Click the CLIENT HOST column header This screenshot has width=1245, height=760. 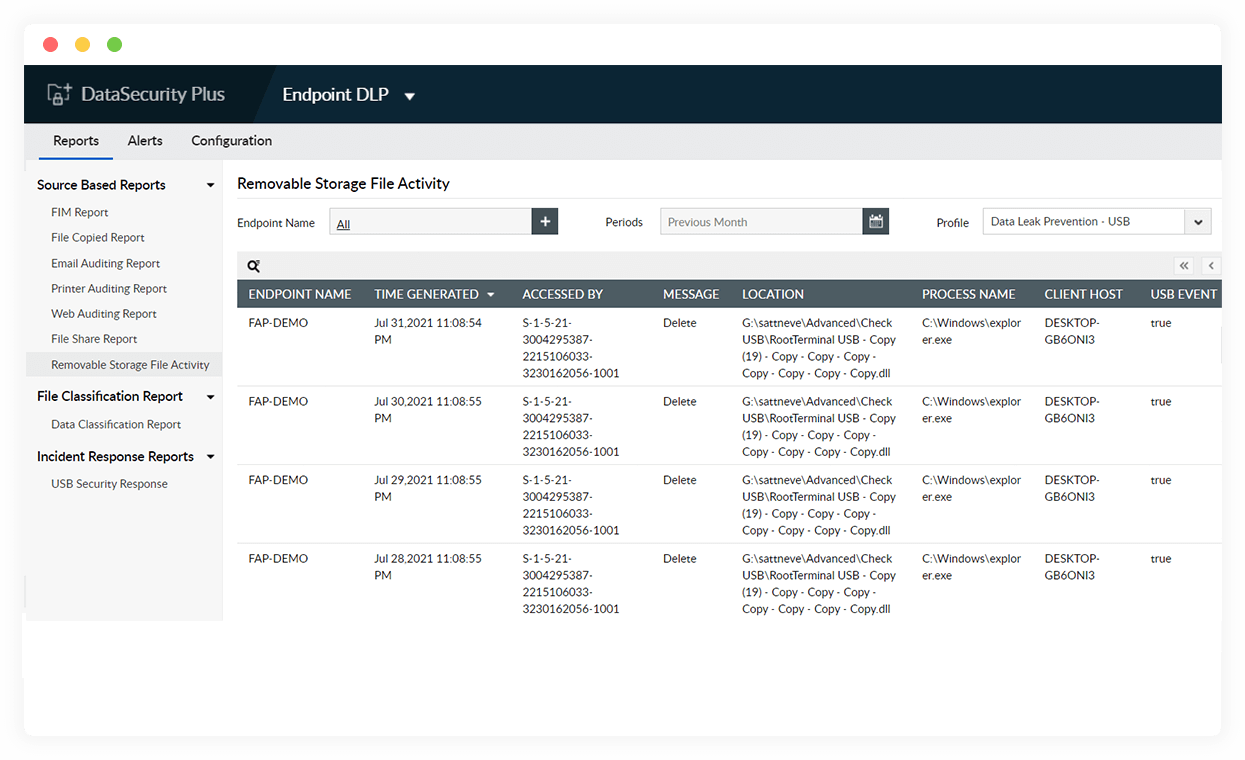(x=1084, y=294)
